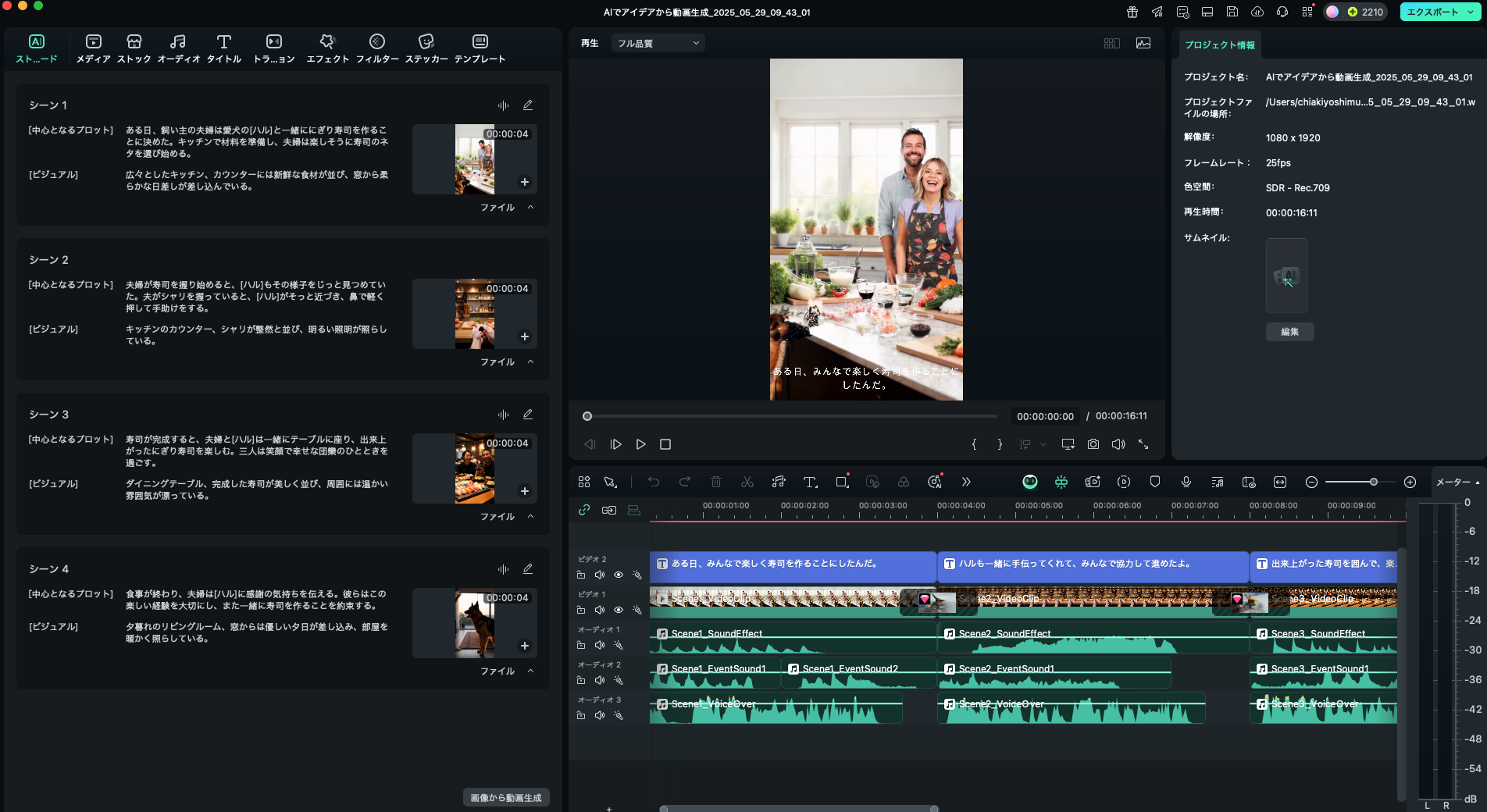Viewport: 1487px width, 812px height.
Task: Select the split scissors tool in timeline toolbar
Action: pyautogui.click(x=747, y=482)
